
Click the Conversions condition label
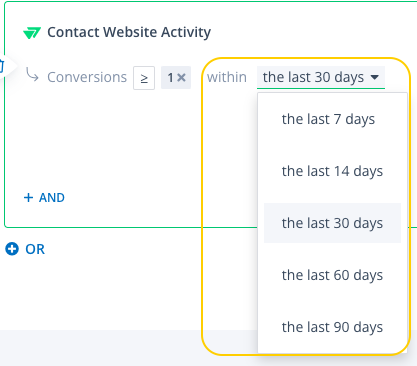pos(87,77)
